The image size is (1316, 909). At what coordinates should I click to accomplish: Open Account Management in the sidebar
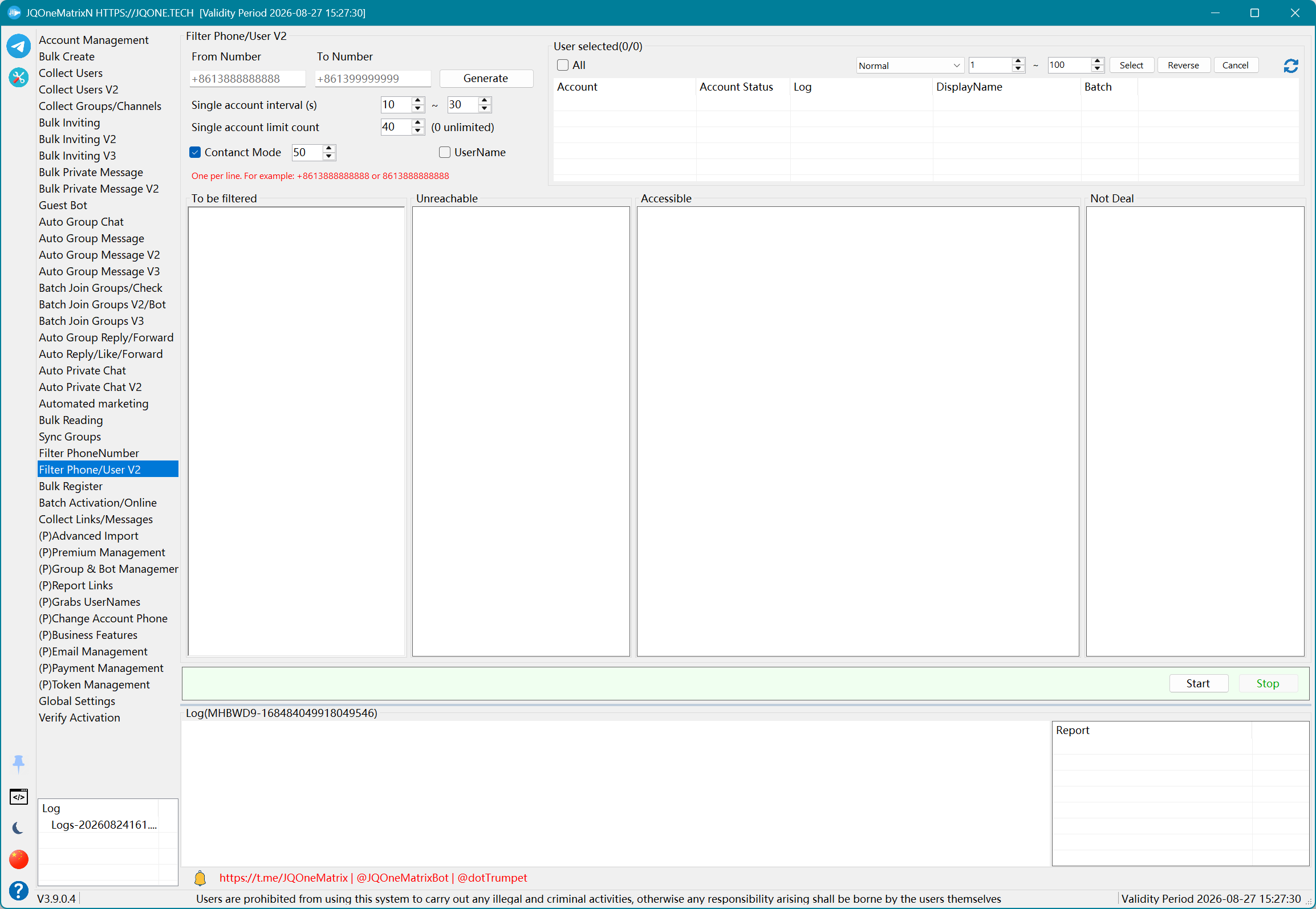point(94,40)
